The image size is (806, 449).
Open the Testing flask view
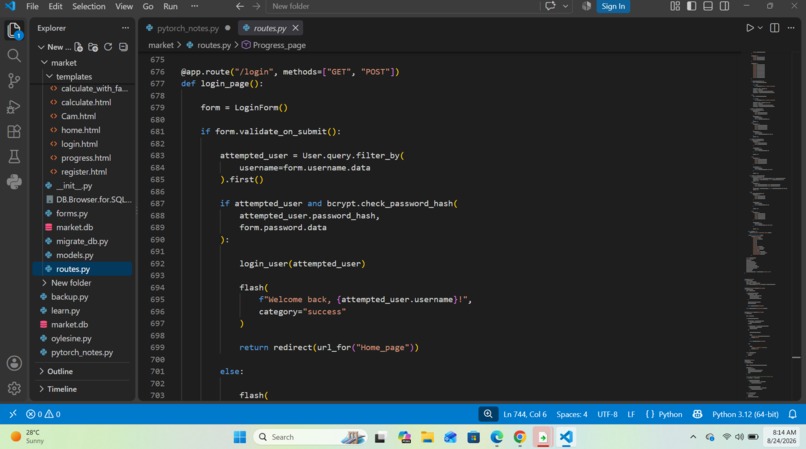14,156
